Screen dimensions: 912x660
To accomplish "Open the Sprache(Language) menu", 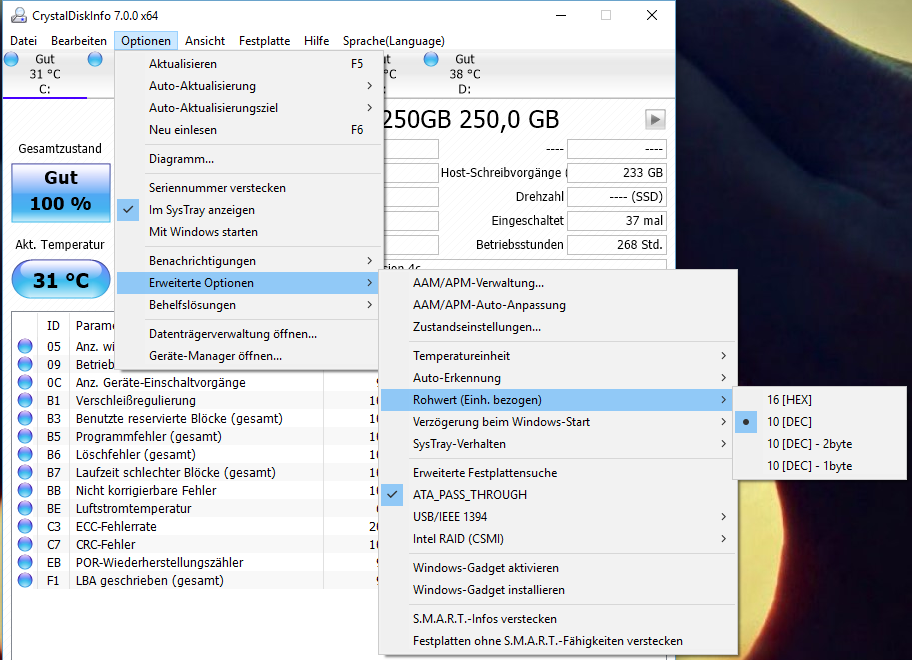I will (394, 41).
